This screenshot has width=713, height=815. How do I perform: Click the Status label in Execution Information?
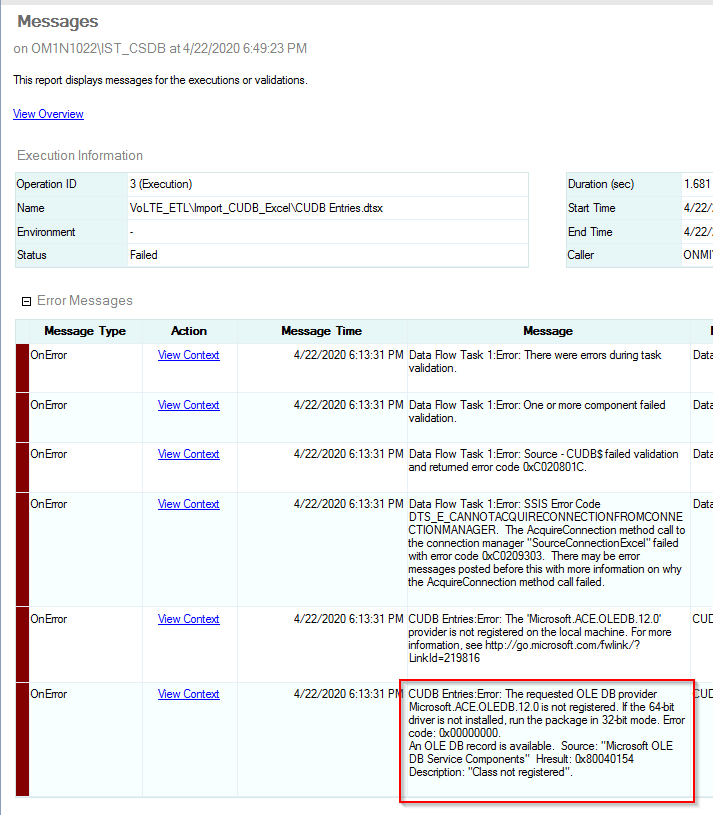point(32,255)
